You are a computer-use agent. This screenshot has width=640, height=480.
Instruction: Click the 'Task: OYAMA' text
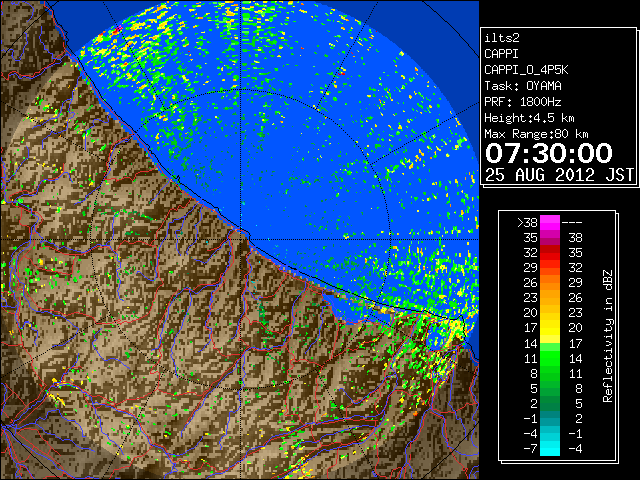coord(523,86)
